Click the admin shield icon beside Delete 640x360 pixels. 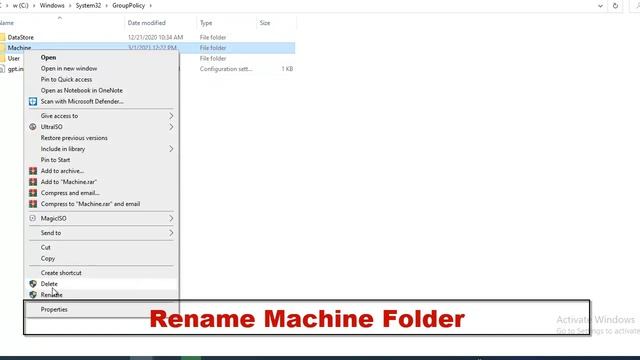tap(33, 284)
